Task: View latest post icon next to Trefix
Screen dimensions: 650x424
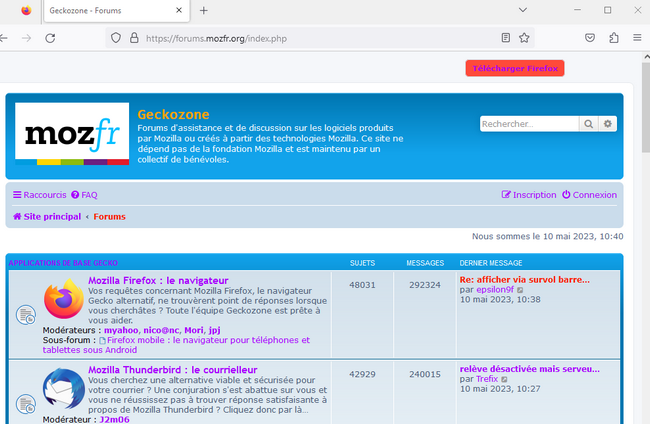Action: [x=504, y=379]
